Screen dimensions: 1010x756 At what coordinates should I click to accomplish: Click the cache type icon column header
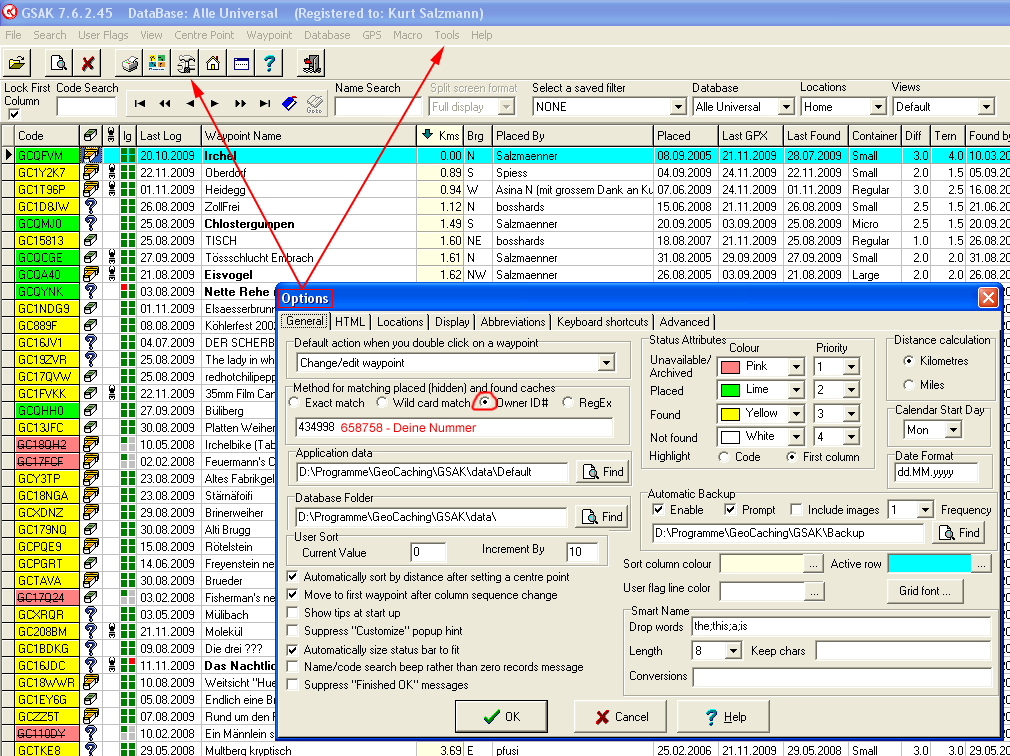(90, 136)
